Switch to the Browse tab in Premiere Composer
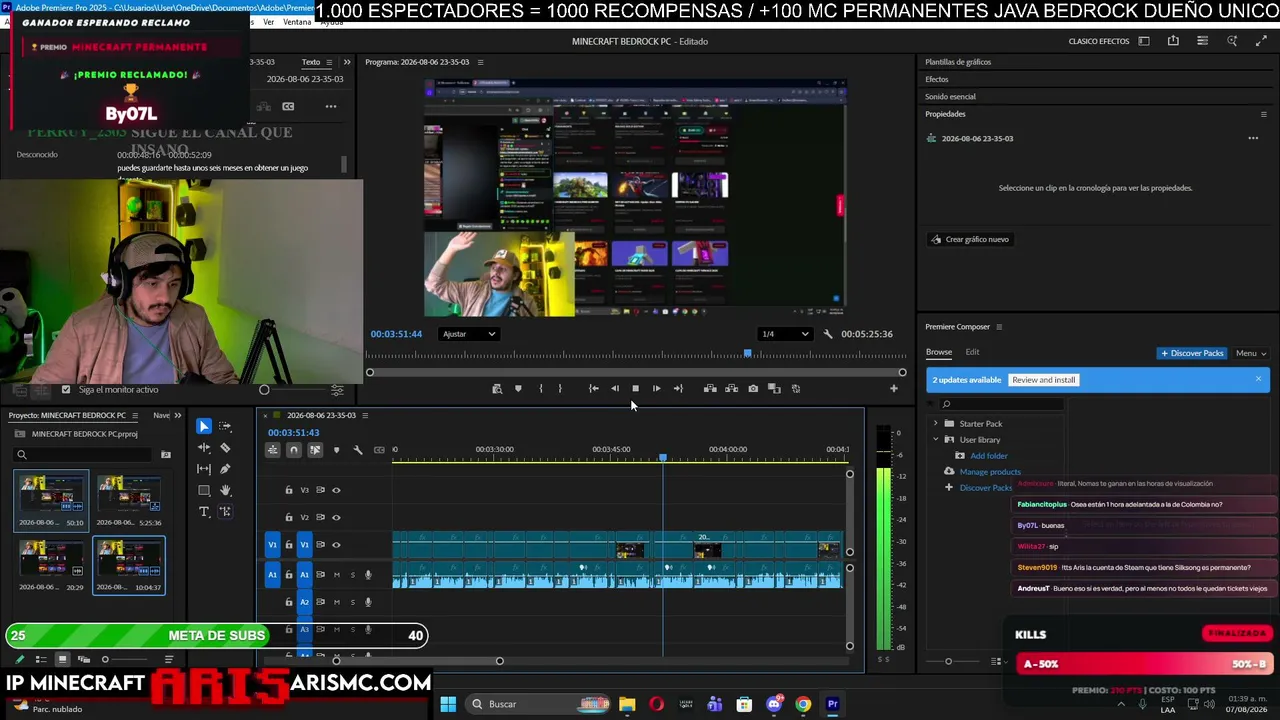The image size is (1280, 720). click(939, 353)
